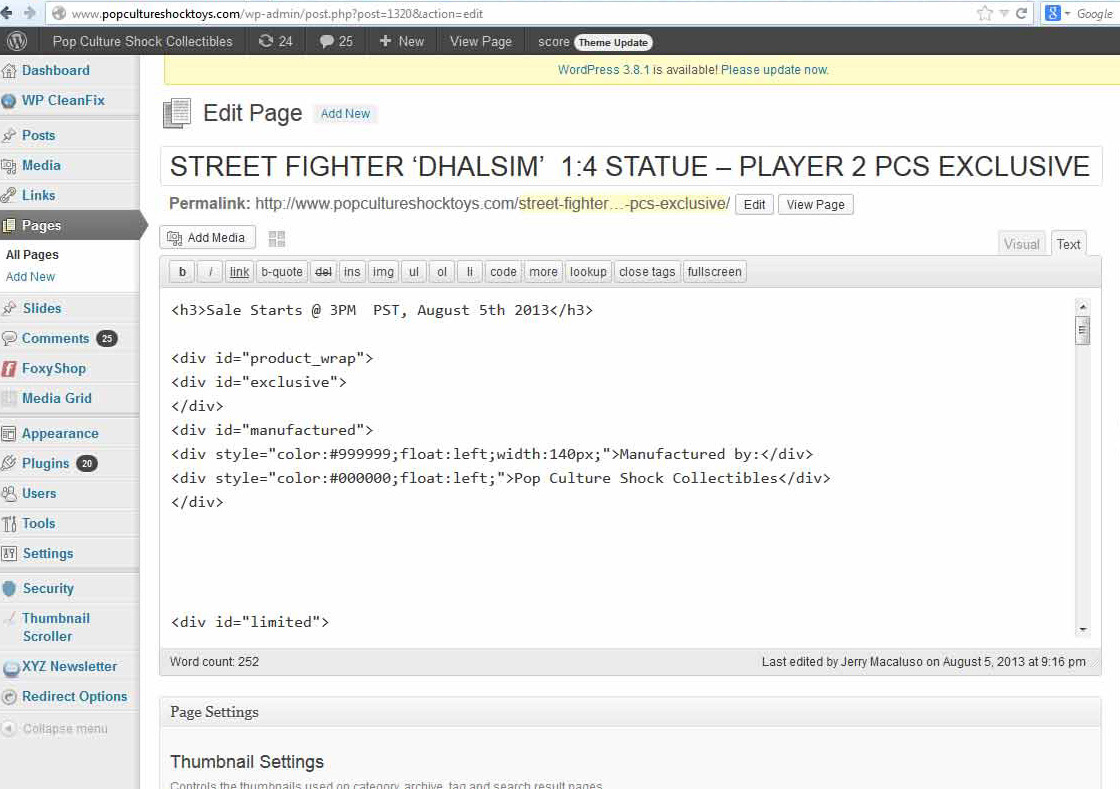Open the Google search engine dropdown
Screen dimensions: 1120x789
coord(1057,13)
